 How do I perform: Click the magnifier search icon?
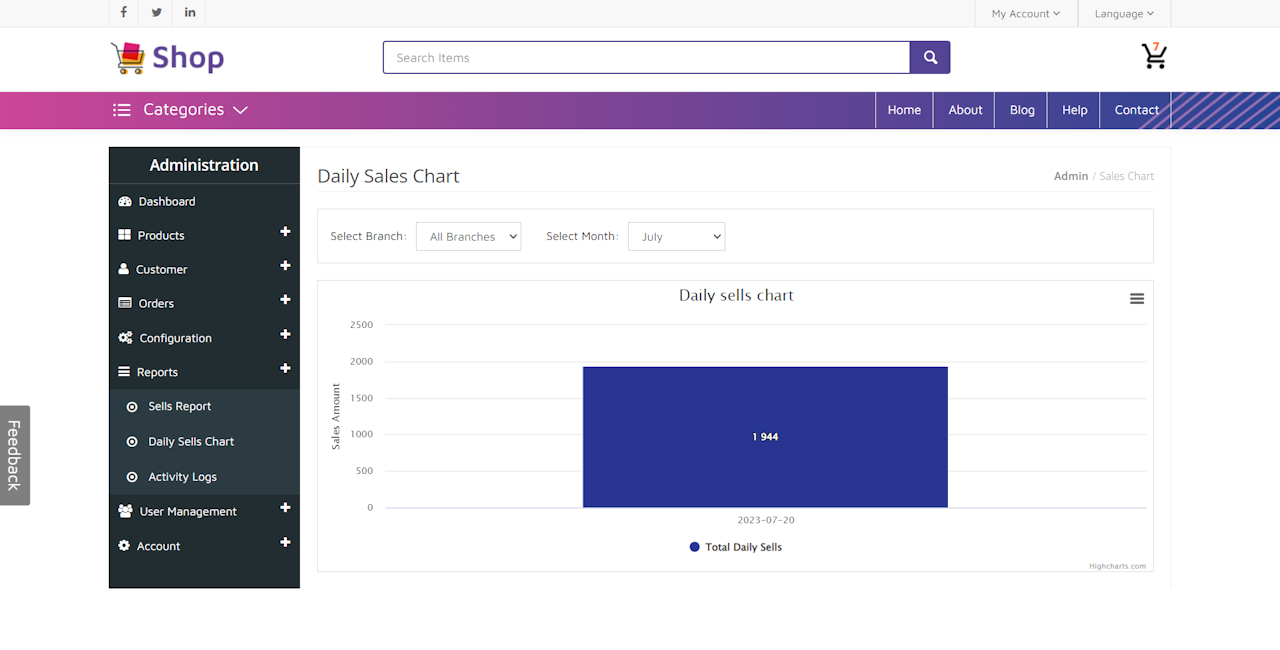point(929,57)
